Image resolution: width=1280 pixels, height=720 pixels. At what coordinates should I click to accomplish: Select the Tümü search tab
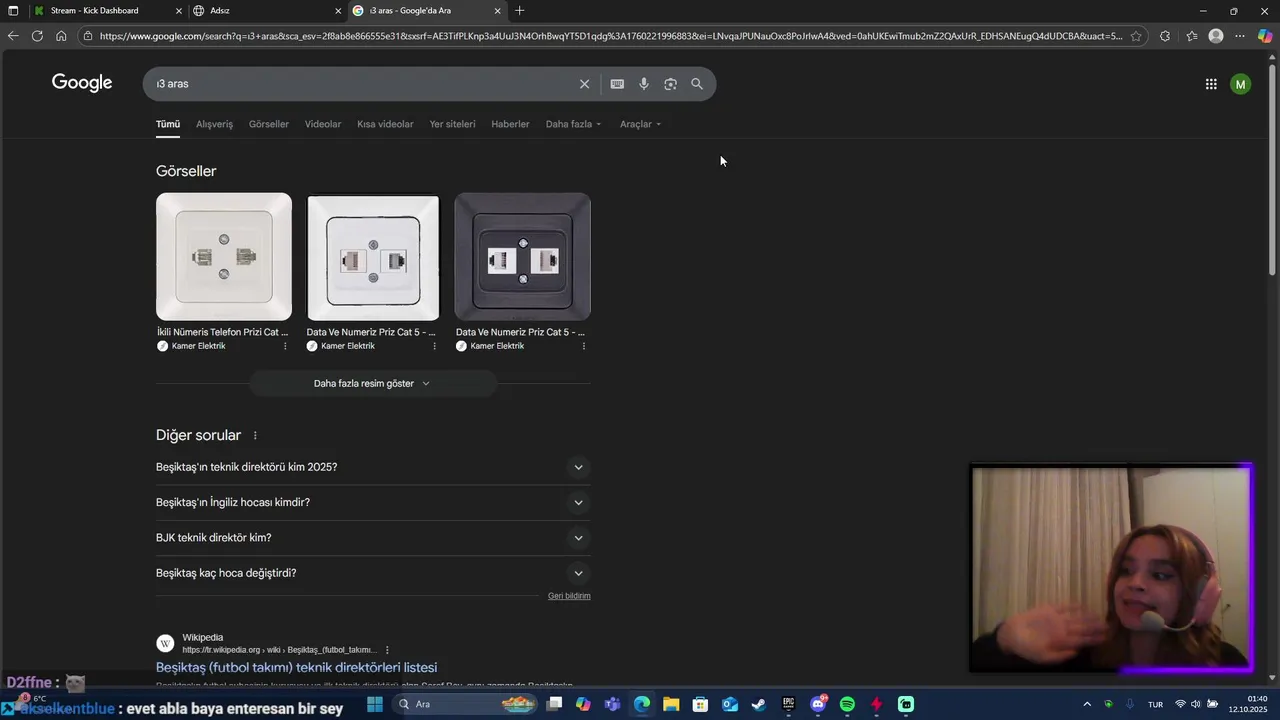(x=168, y=124)
